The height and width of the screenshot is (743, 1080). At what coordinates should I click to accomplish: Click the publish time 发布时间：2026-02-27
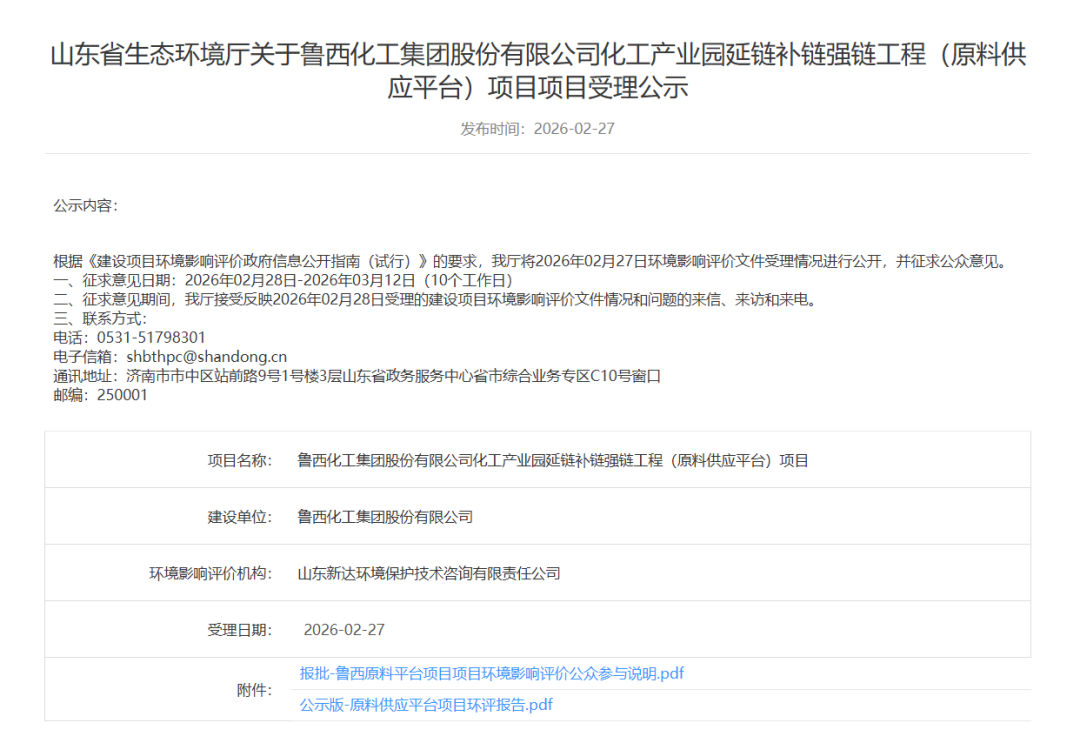pos(538,129)
